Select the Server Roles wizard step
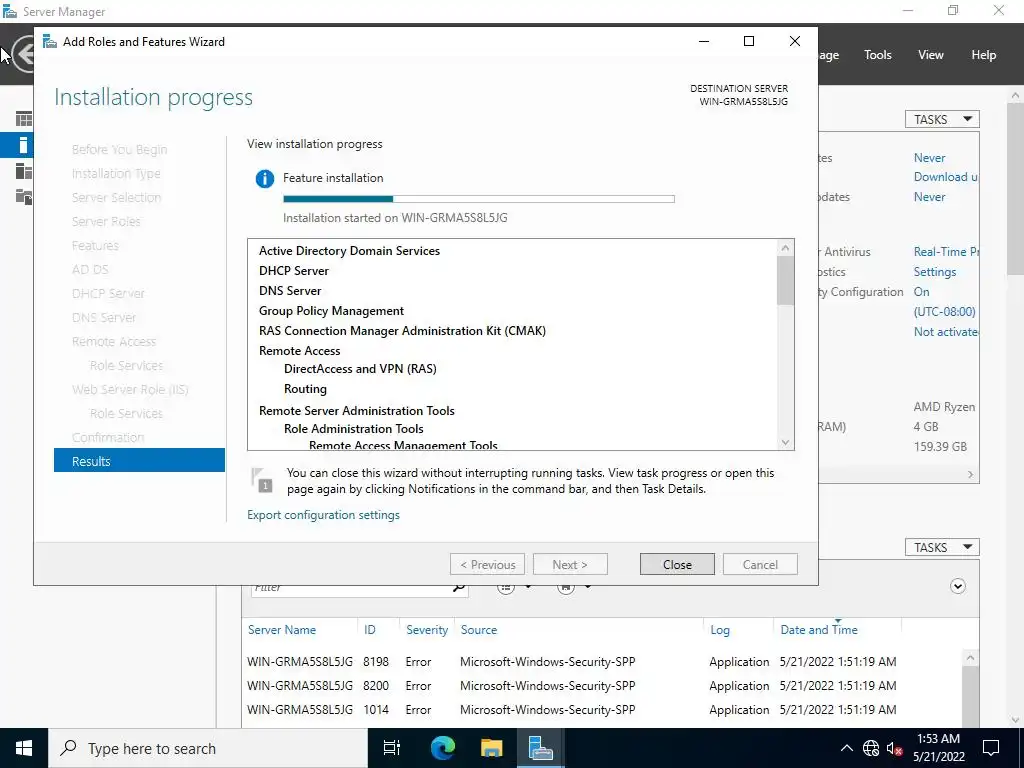 click(x=106, y=221)
